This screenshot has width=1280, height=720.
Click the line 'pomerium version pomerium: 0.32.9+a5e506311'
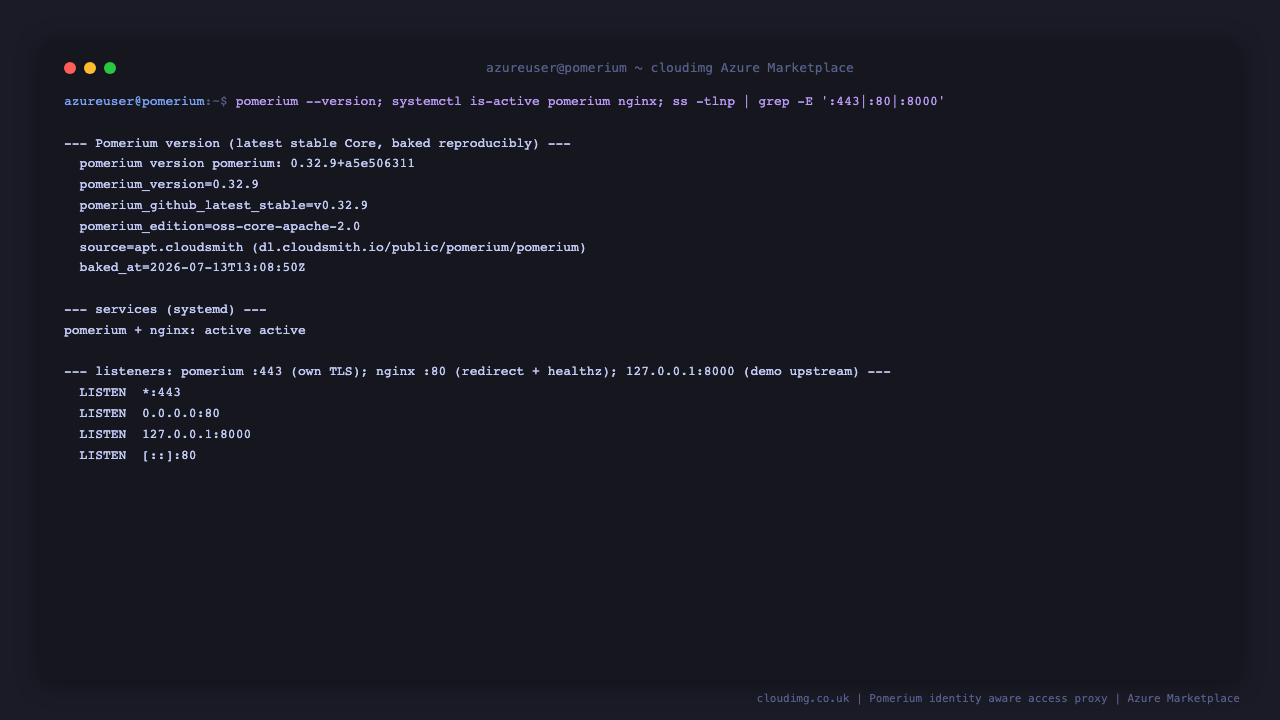[x=247, y=163]
